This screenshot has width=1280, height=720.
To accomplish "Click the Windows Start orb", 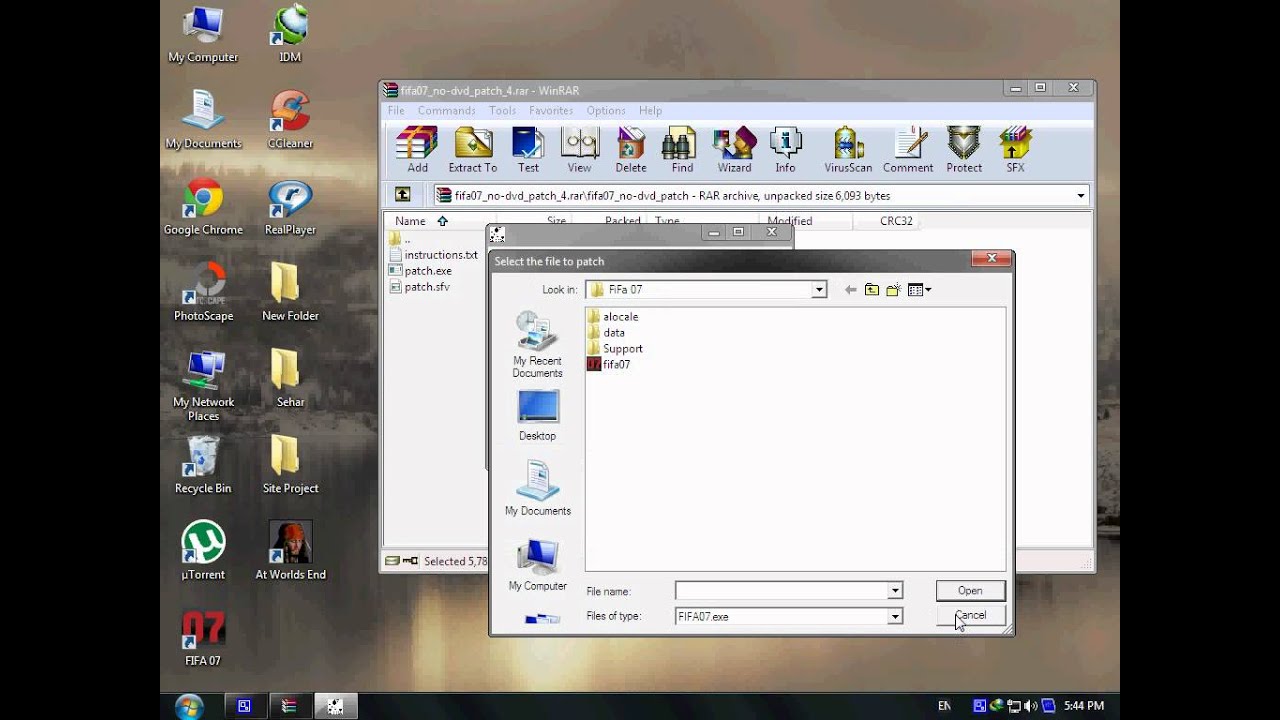I will point(189,706).
